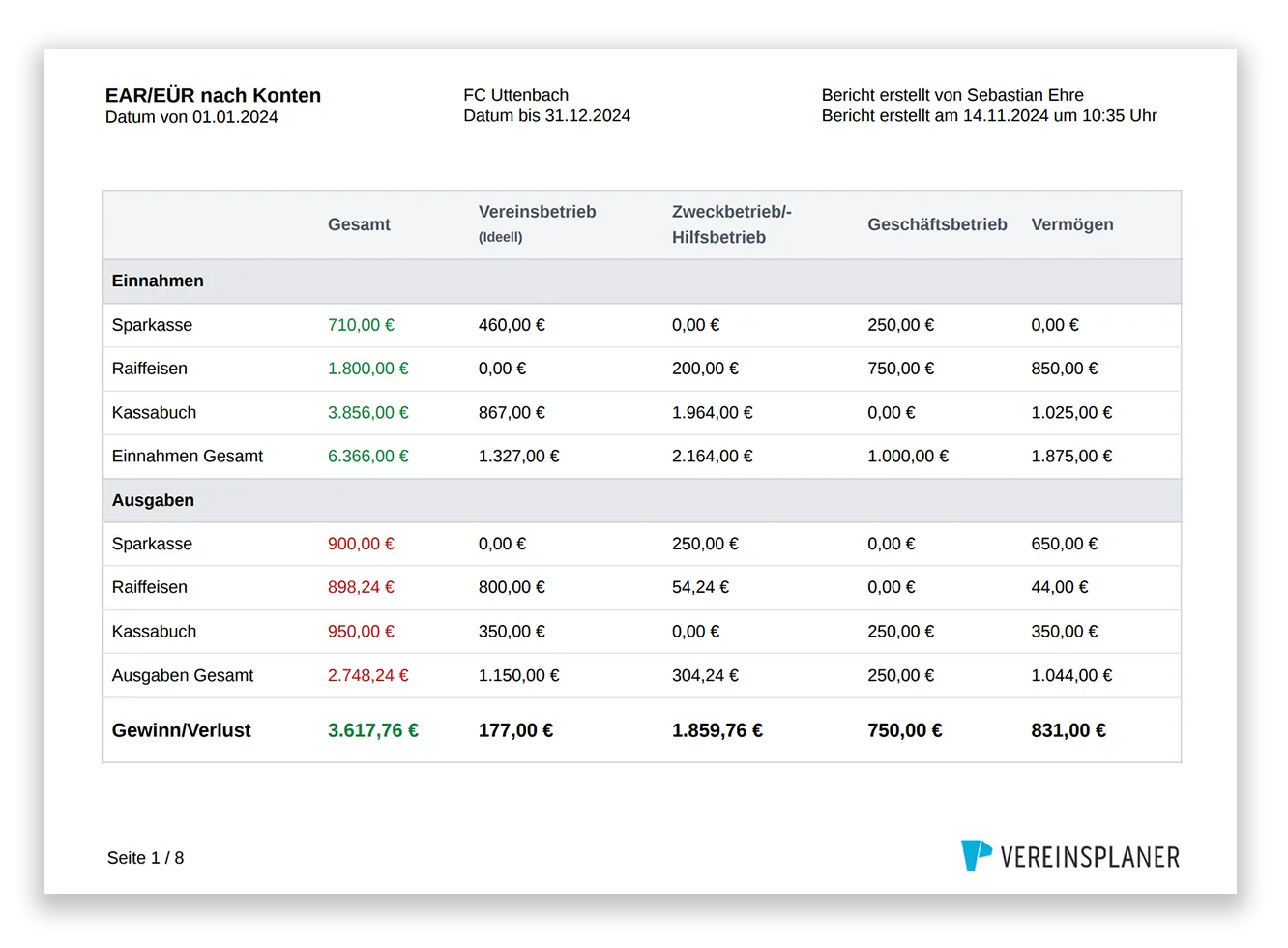Select the 'Einnahmen Gesamt' row label
The image size is (1288, 948).
[x=187, y=456]
